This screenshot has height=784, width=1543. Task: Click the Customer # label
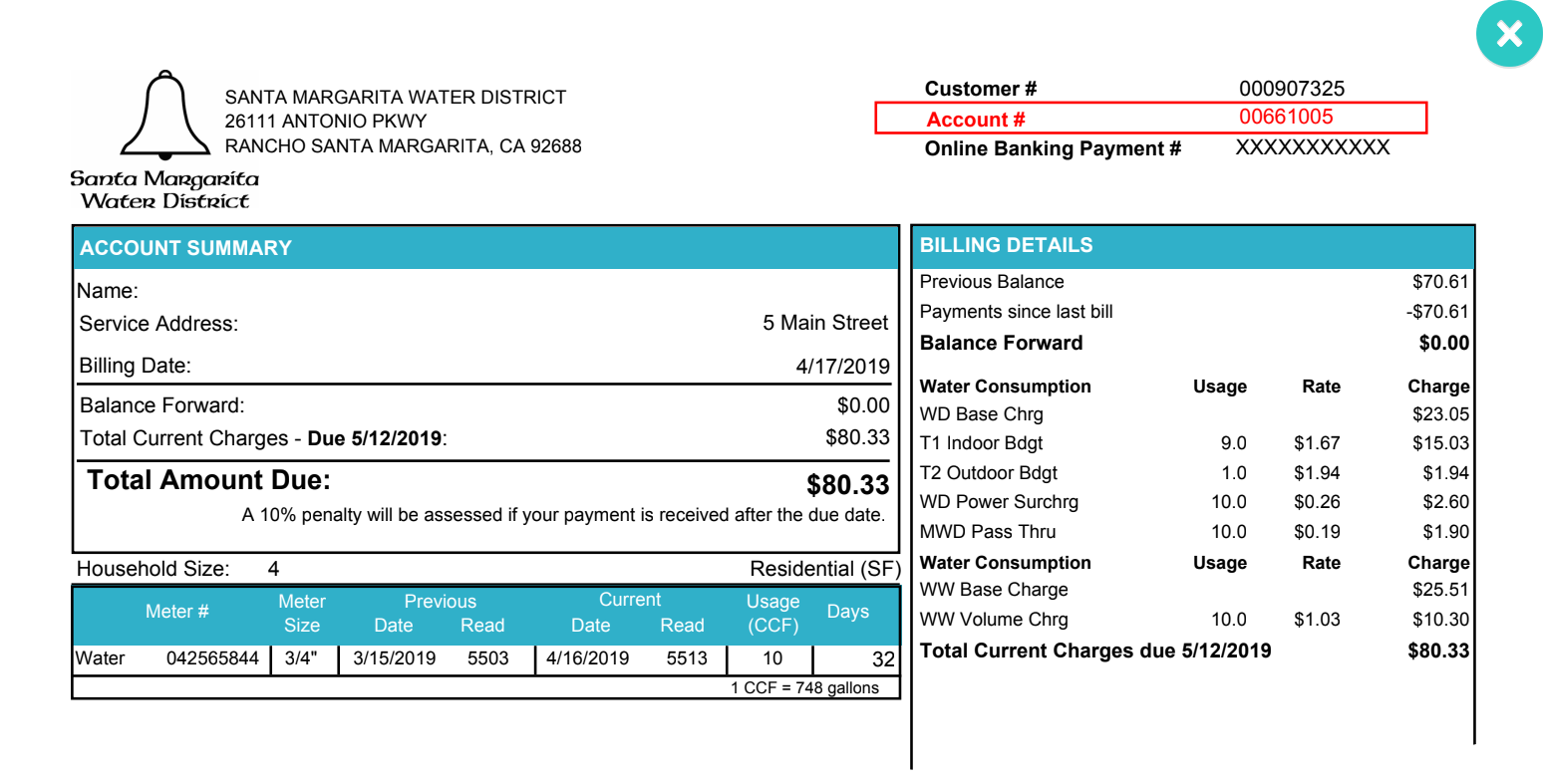[x=980, y=89]
